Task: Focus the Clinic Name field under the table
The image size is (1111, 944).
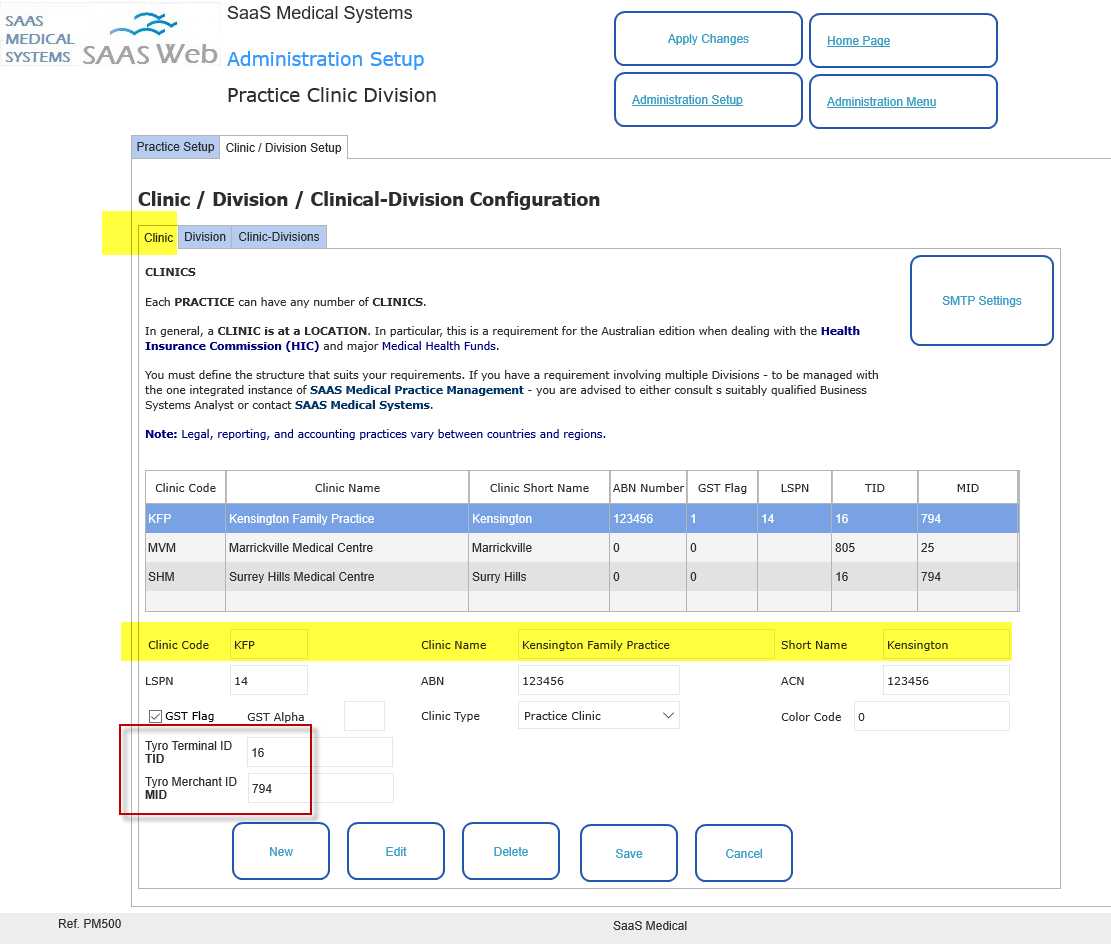Action: (x=645, y=645)
